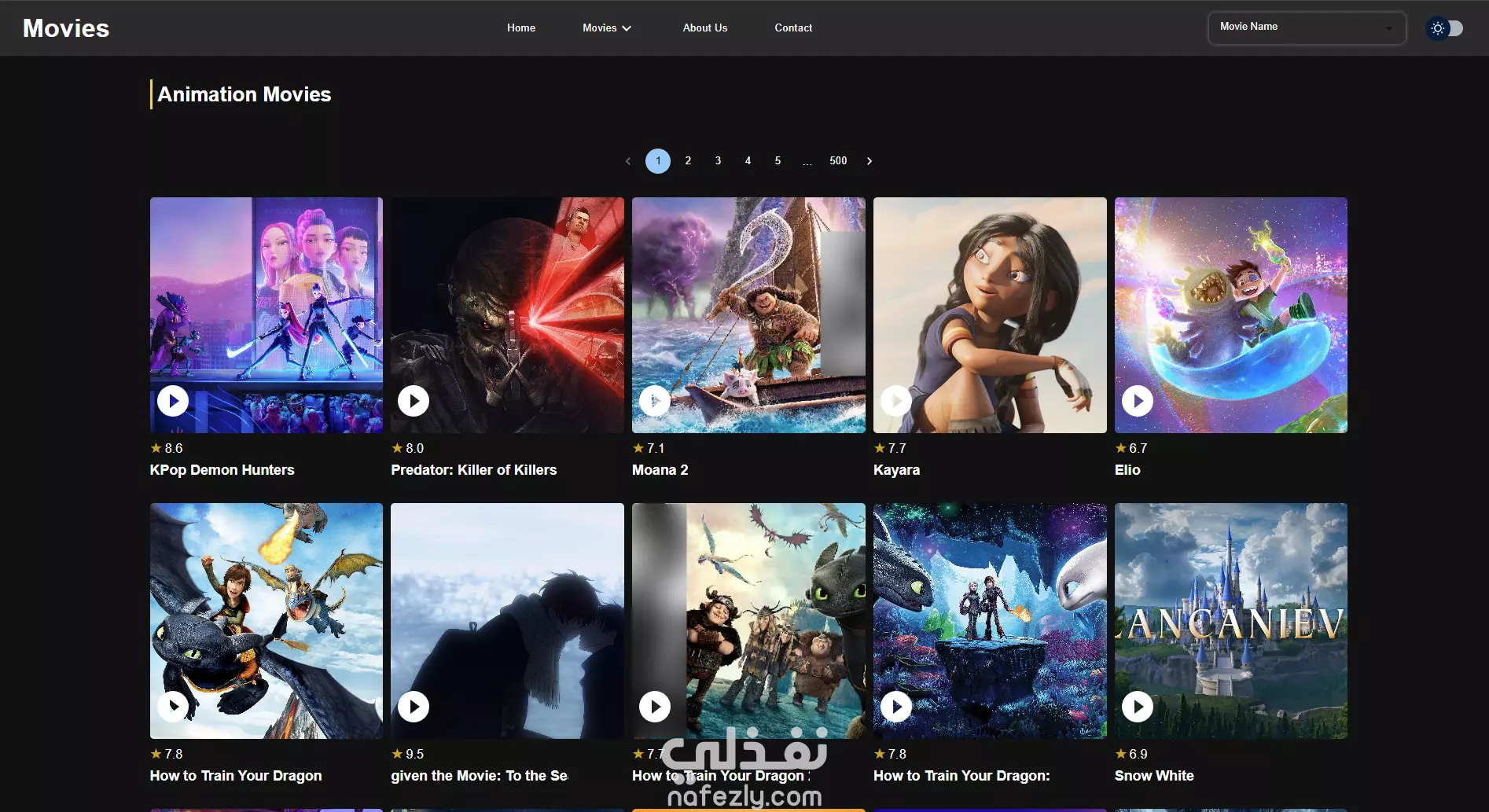Viewport: 1489px width, 812px height.
Task: Click the Kayara title text
Action: click(x=896, y=470)
